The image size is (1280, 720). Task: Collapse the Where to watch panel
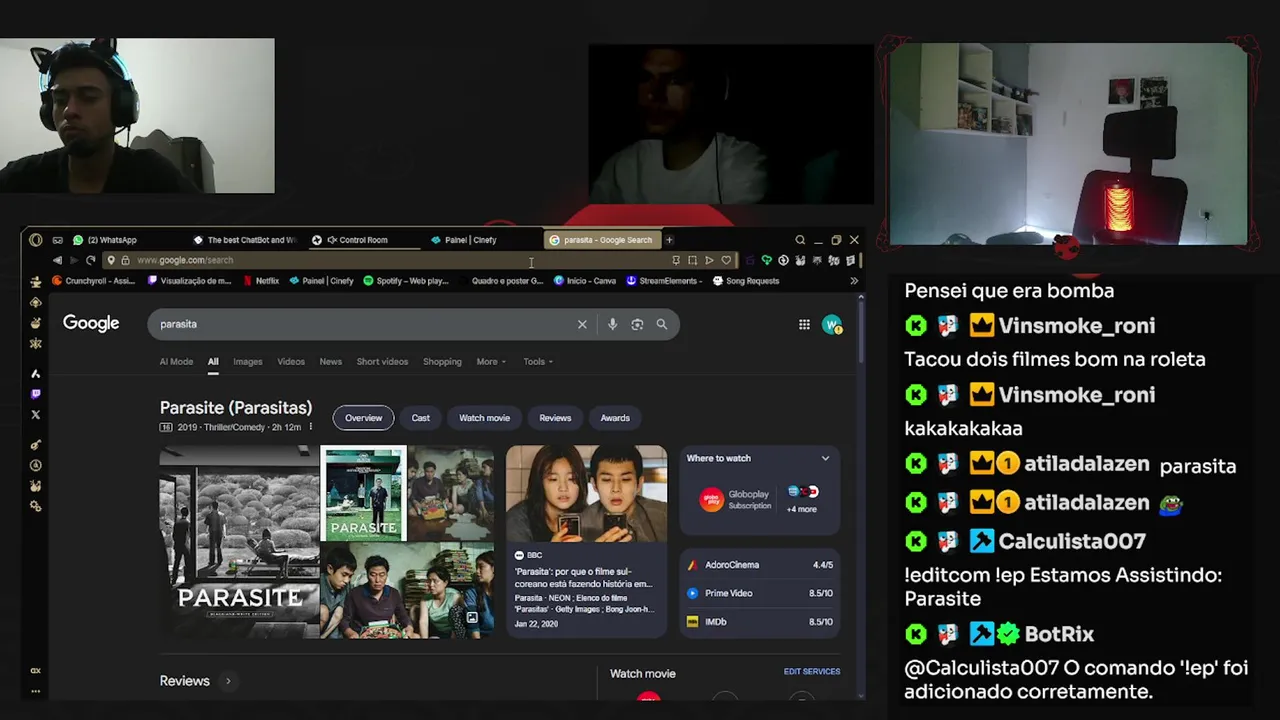(825, 458)
